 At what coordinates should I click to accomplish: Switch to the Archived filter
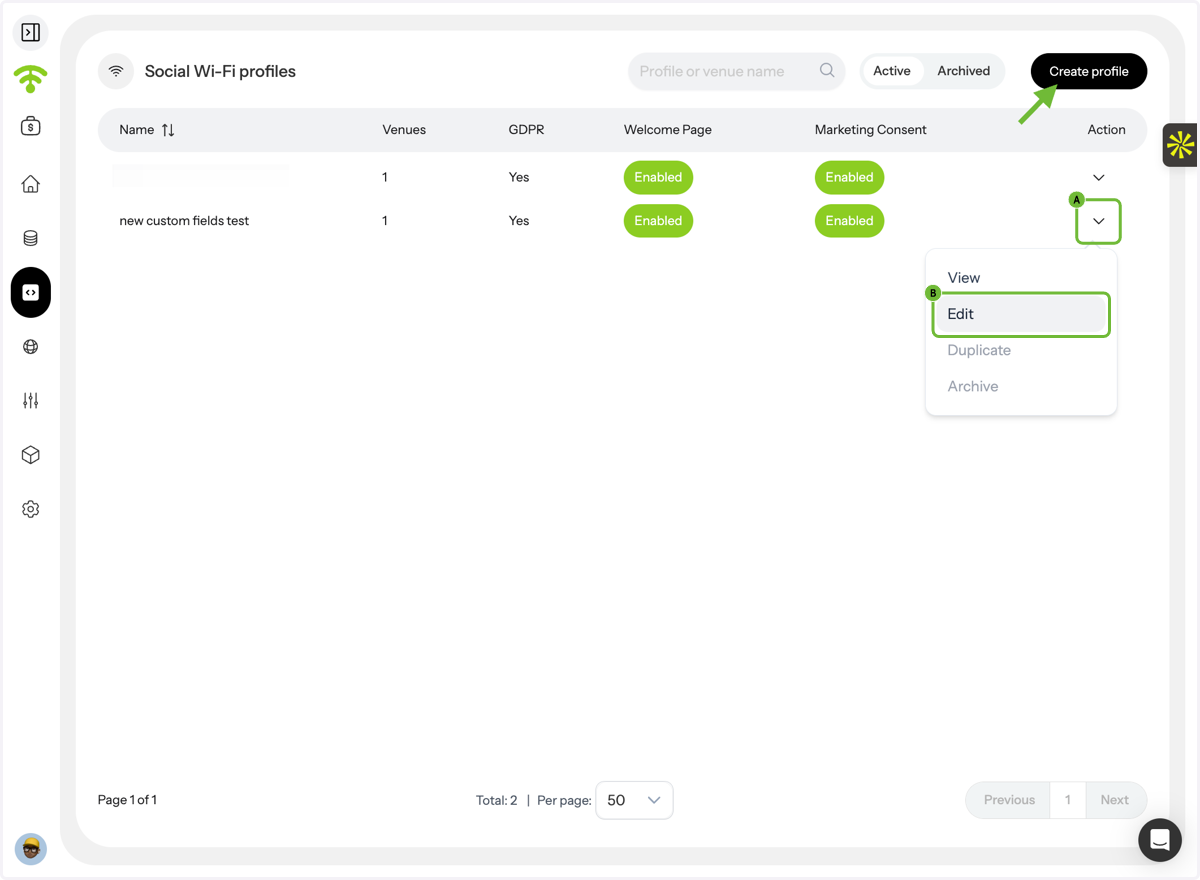964,71
